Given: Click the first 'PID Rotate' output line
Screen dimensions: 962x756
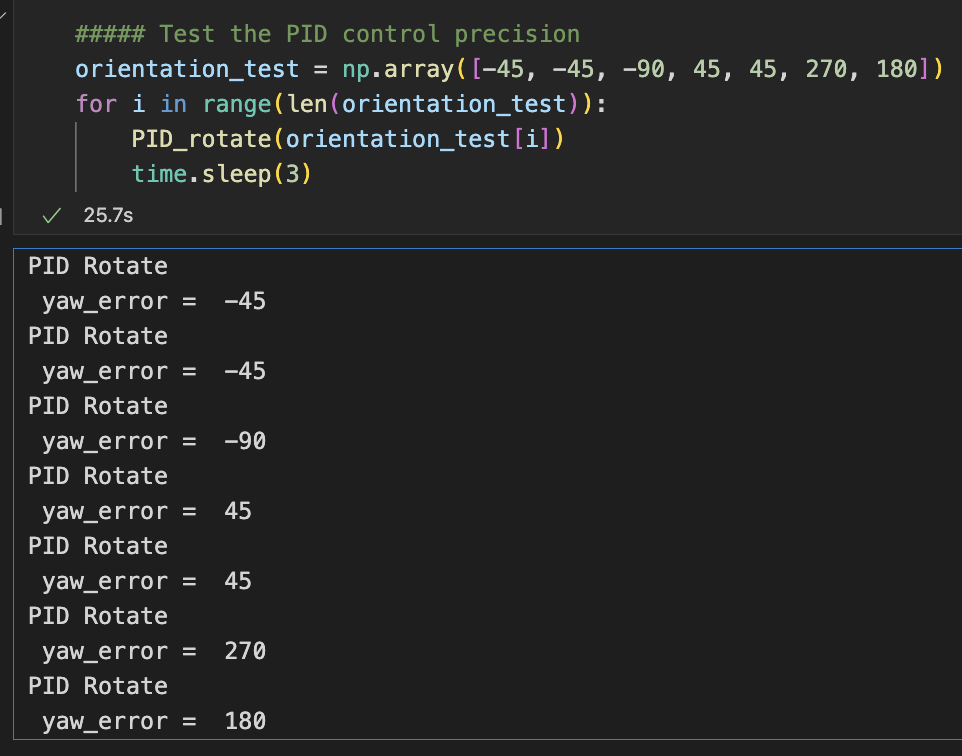Looking at the screenshot, I should point(98,266).
